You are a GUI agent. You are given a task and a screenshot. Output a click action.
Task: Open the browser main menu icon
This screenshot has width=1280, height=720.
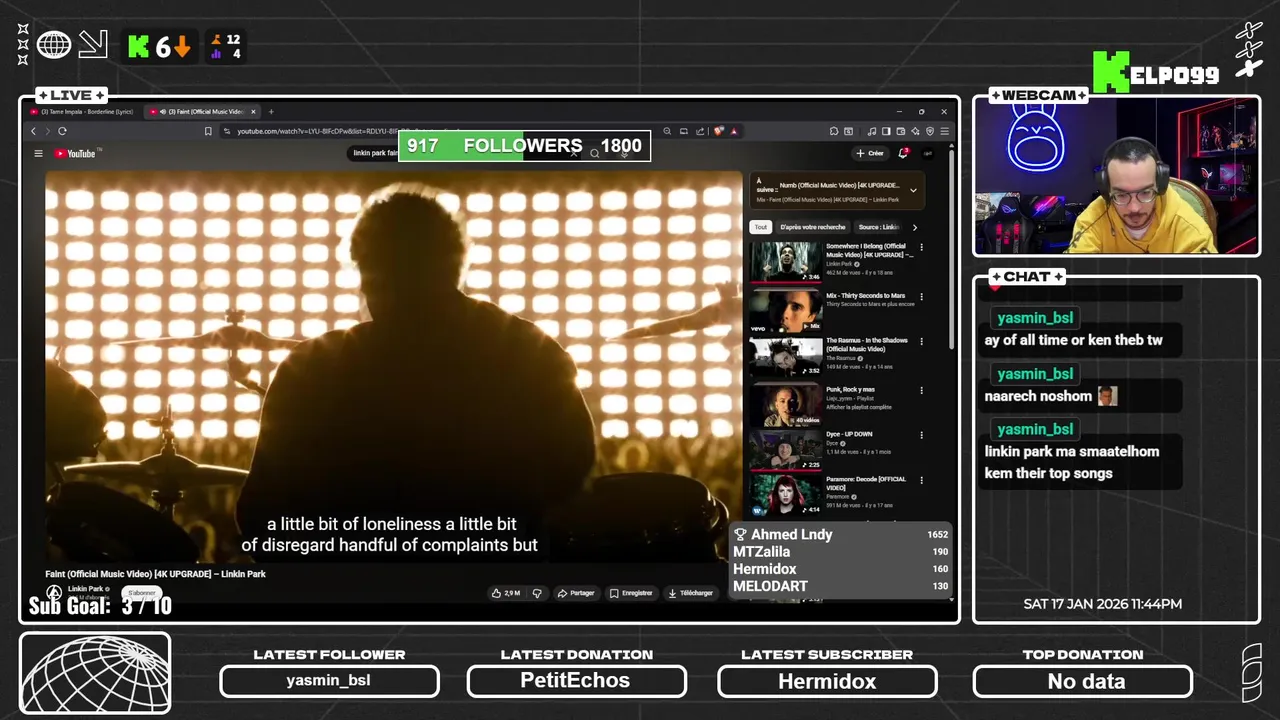944,131
